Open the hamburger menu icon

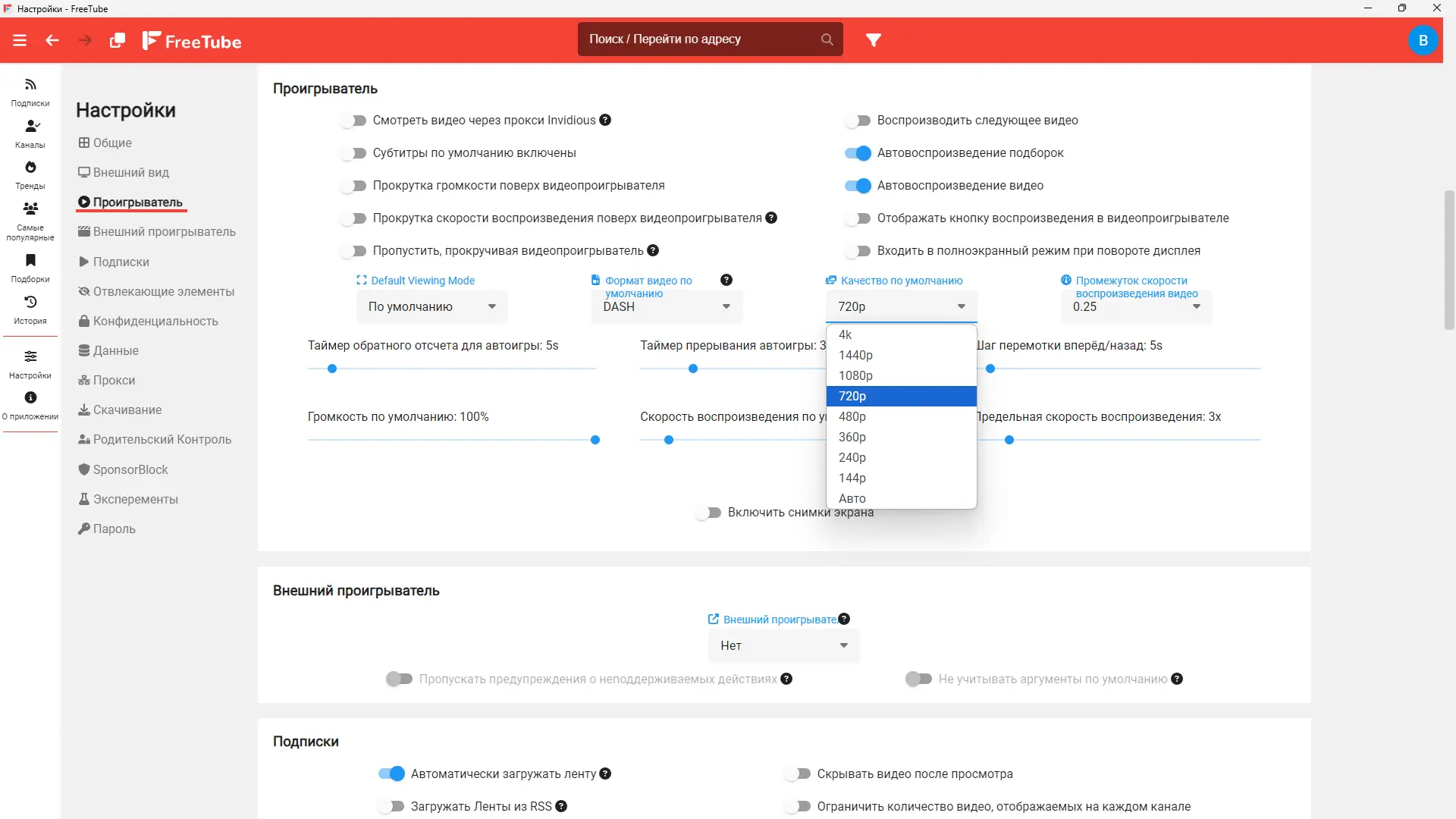coord(20,40)
